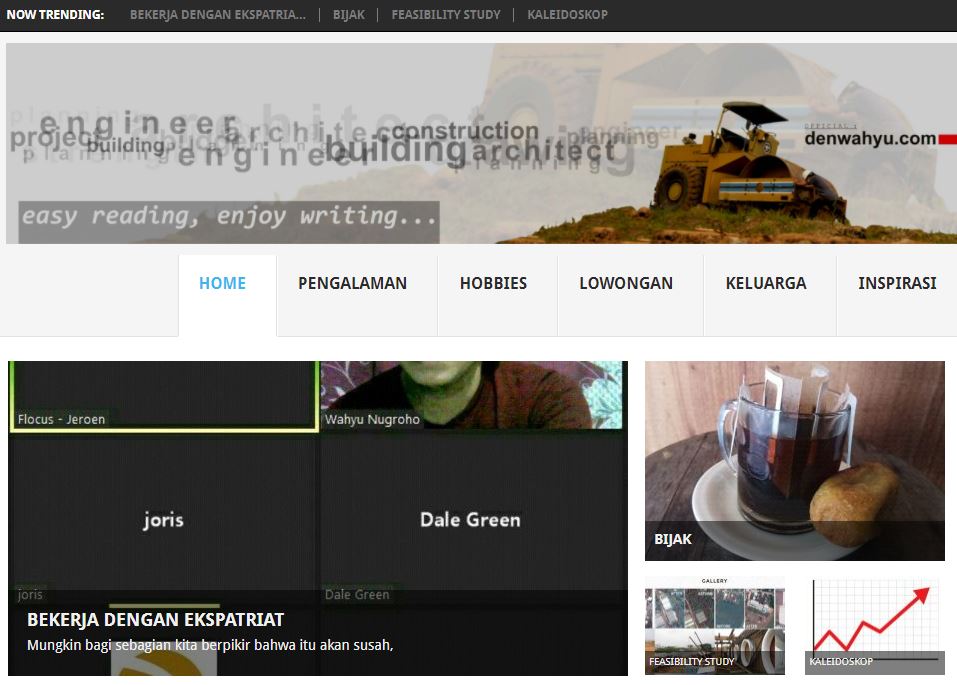Open the Pengalaman menu item
This screenshot has width=957, height=685.
tap(352, 283)
